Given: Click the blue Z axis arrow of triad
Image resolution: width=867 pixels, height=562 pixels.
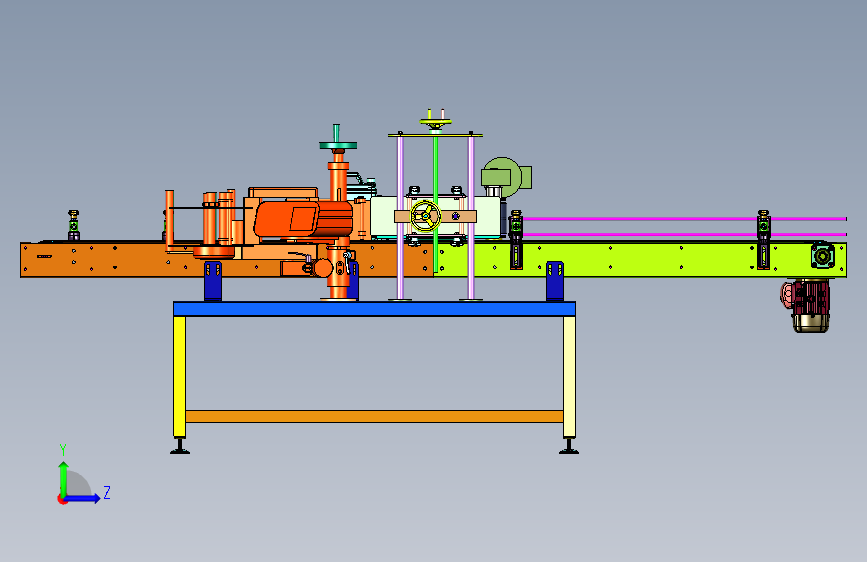Looking at the screenshot, I should [82, 498].
